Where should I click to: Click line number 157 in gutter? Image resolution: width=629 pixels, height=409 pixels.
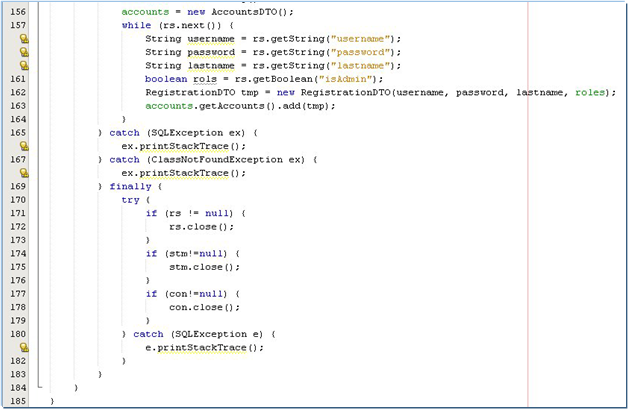[18, 25]
